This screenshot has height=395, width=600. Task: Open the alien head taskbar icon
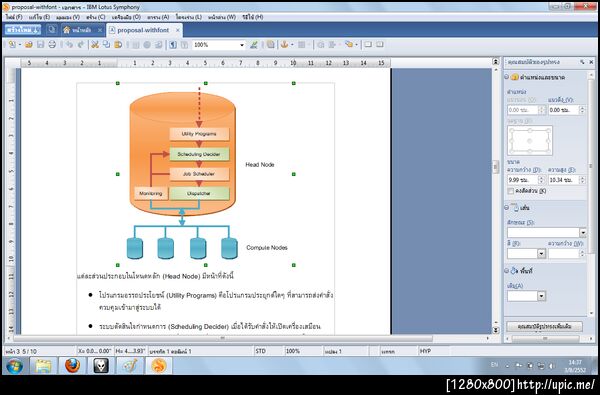coord(101,366)
